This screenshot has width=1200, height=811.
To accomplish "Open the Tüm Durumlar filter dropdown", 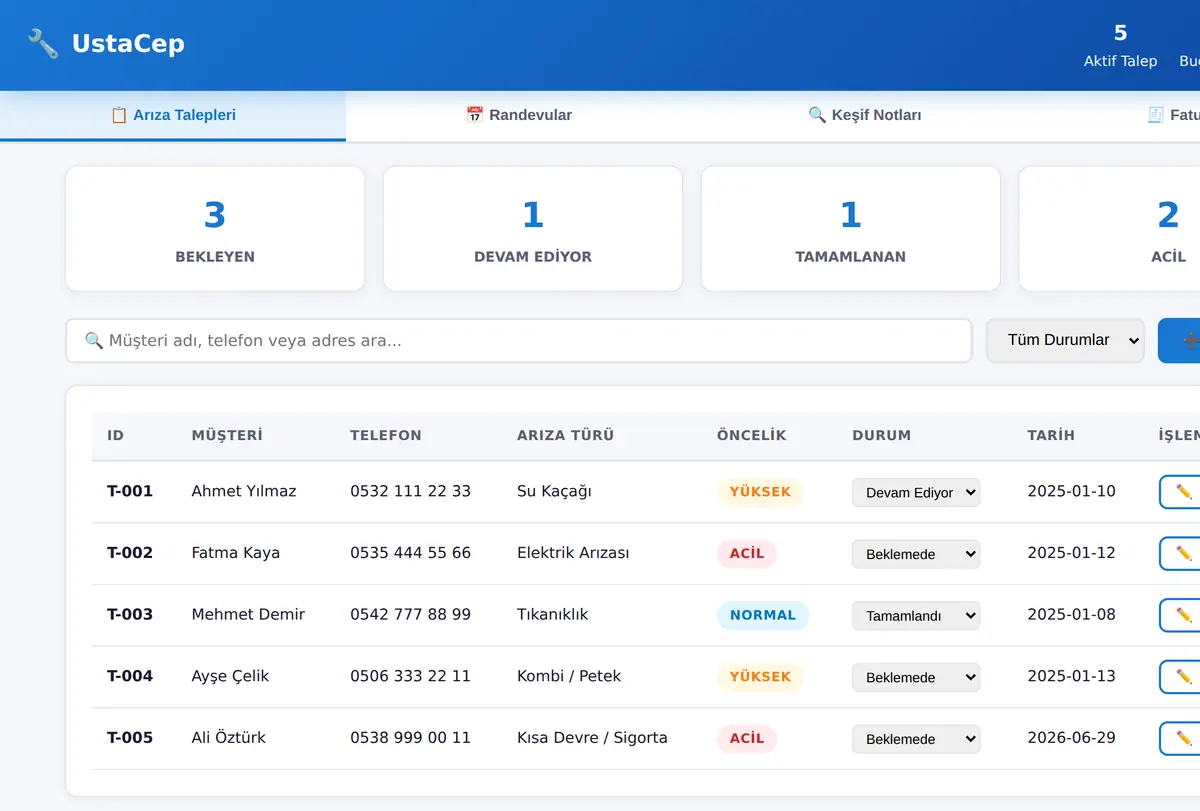I will [x=1065, y=340].
